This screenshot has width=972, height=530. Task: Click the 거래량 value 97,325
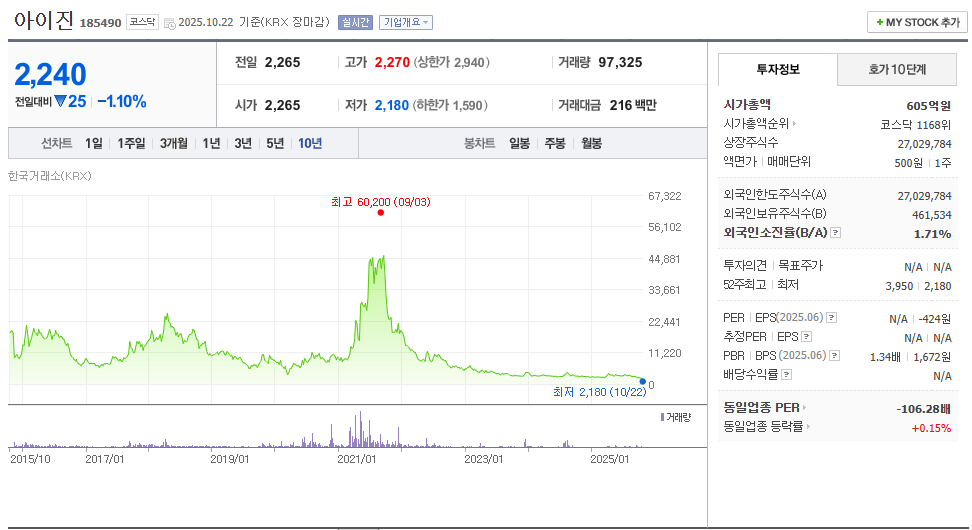click(x=621, y=63)
